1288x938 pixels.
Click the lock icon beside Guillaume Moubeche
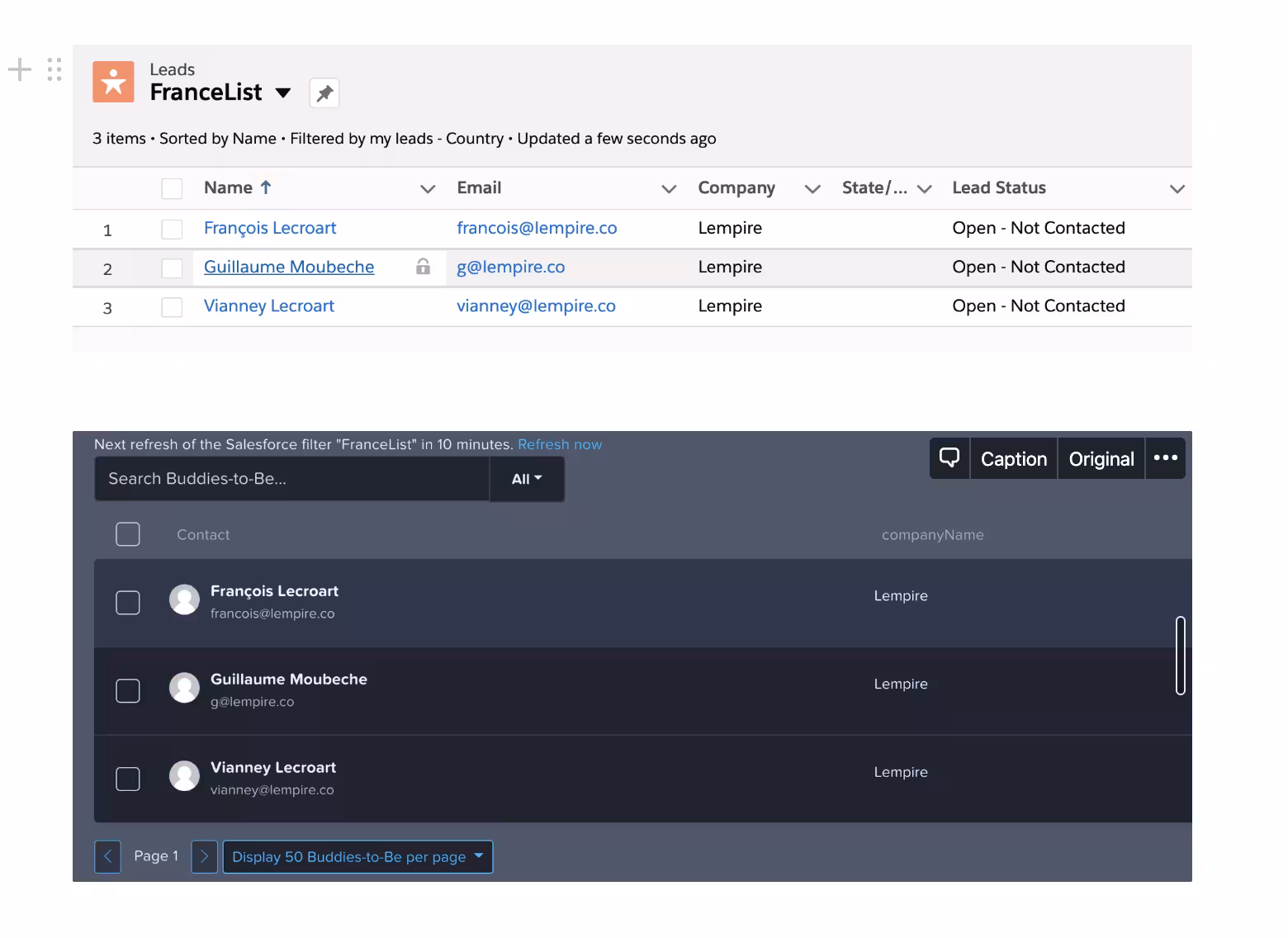tap(423, 267)
